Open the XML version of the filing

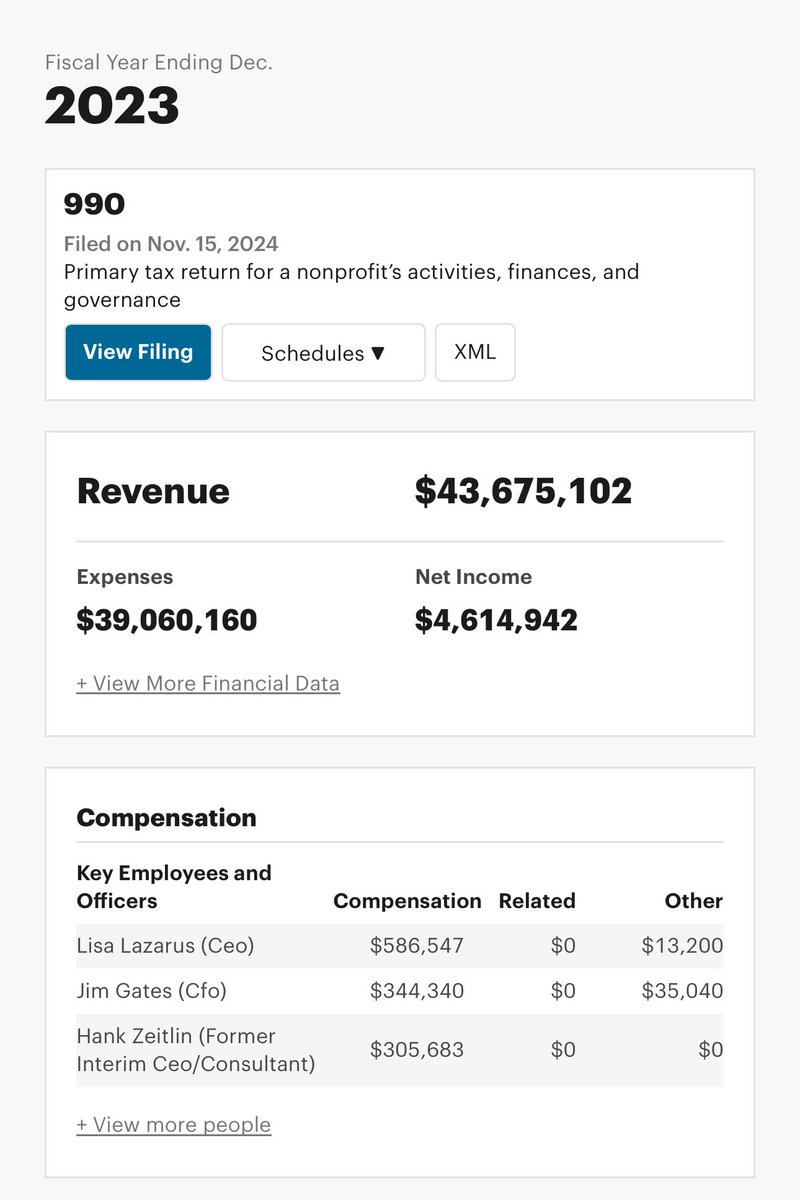475,352
